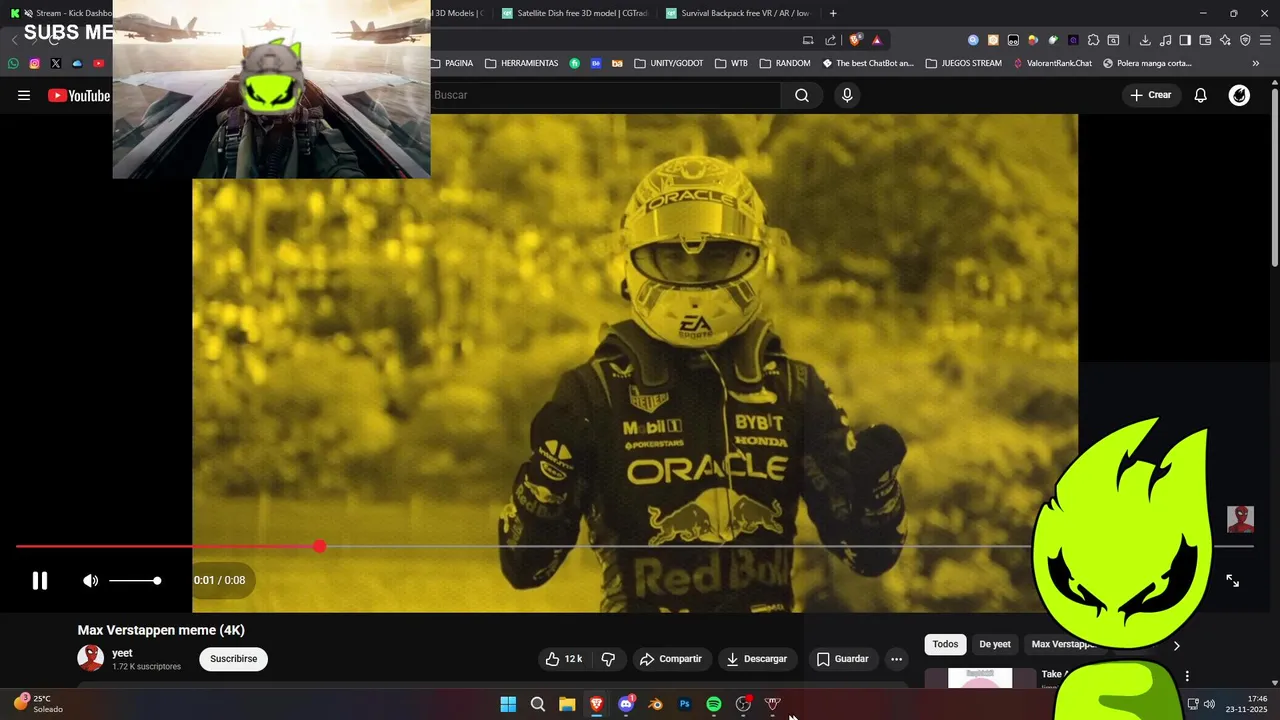
Task: Click the Descargar download button
Action: [x=757, y=659]
